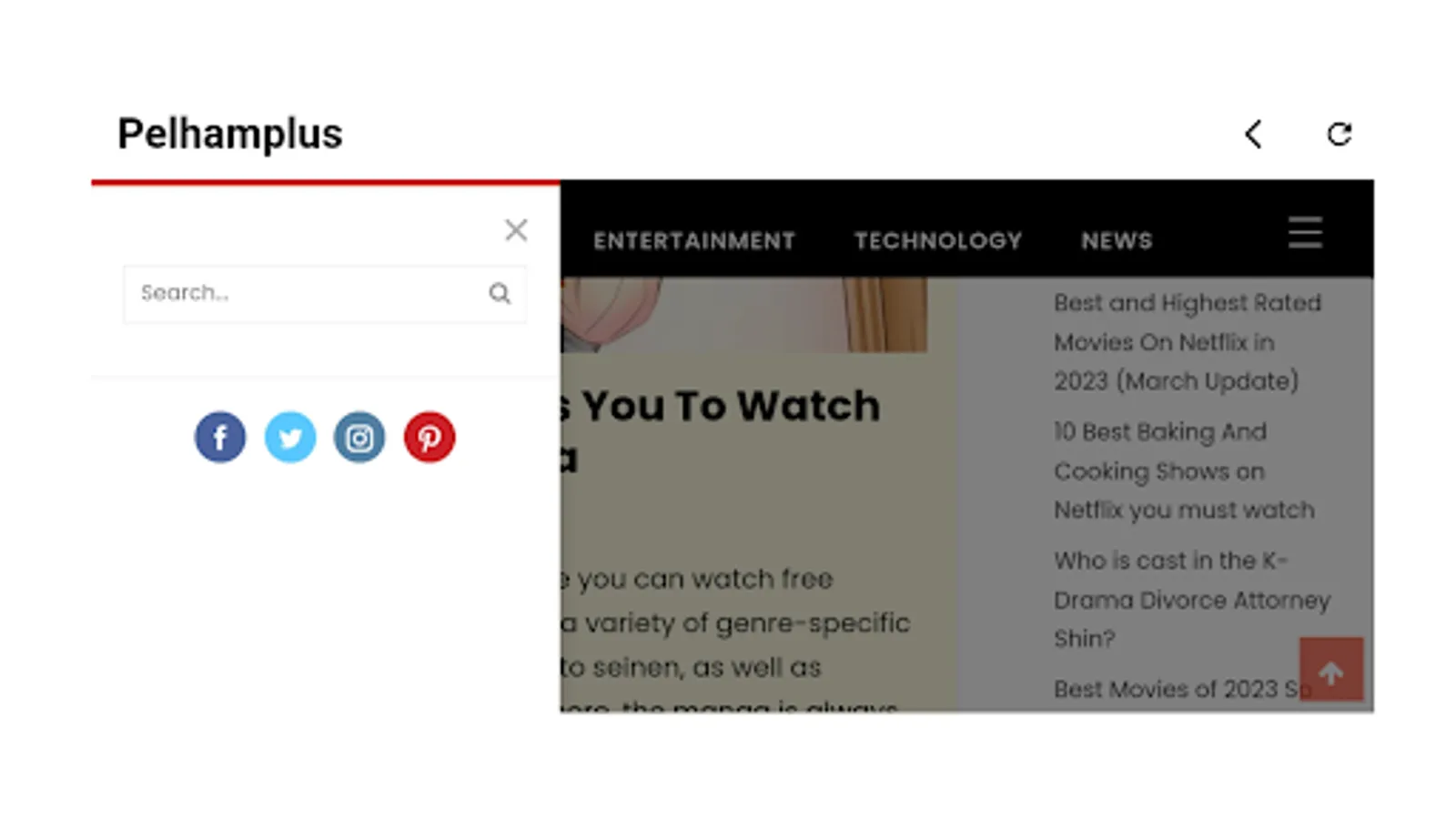Image resolution: width=1456 pixels, height=819 pixels.
Task: Open the Twitter social icon
Action: [x=290, y=438]
